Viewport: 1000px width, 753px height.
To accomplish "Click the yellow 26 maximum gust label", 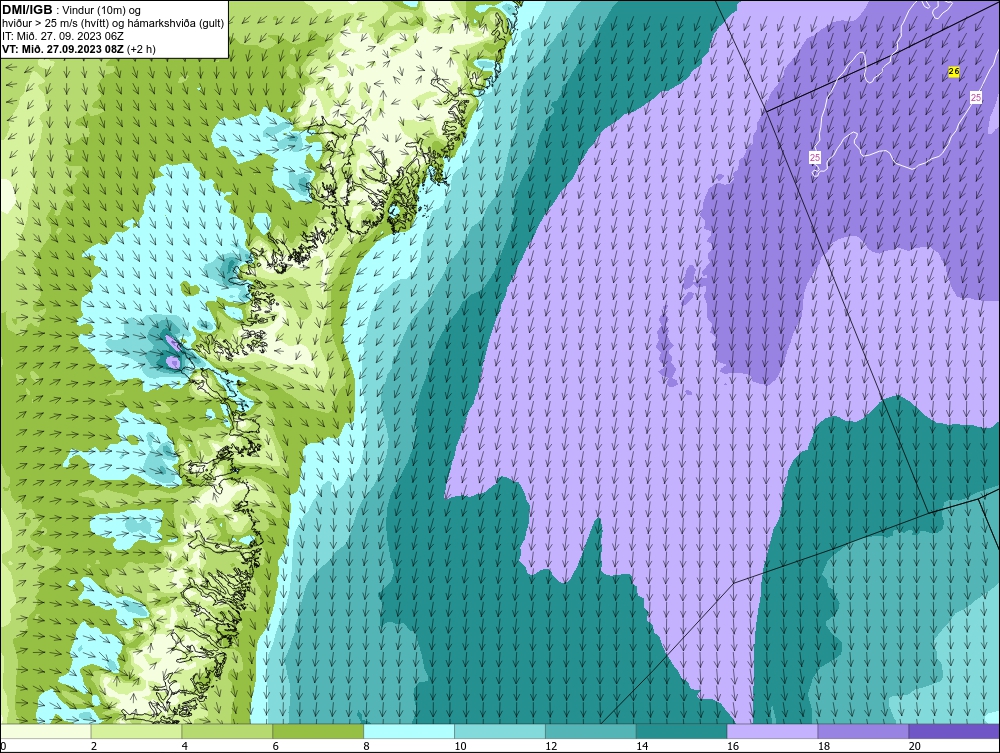I will point(953,72).
